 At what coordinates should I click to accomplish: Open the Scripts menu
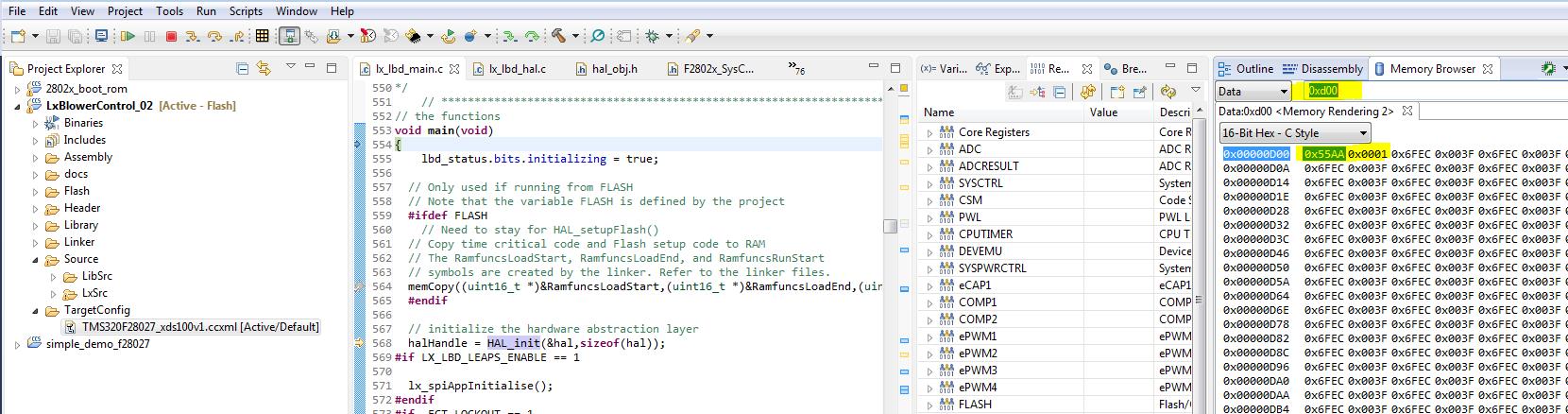246,10
